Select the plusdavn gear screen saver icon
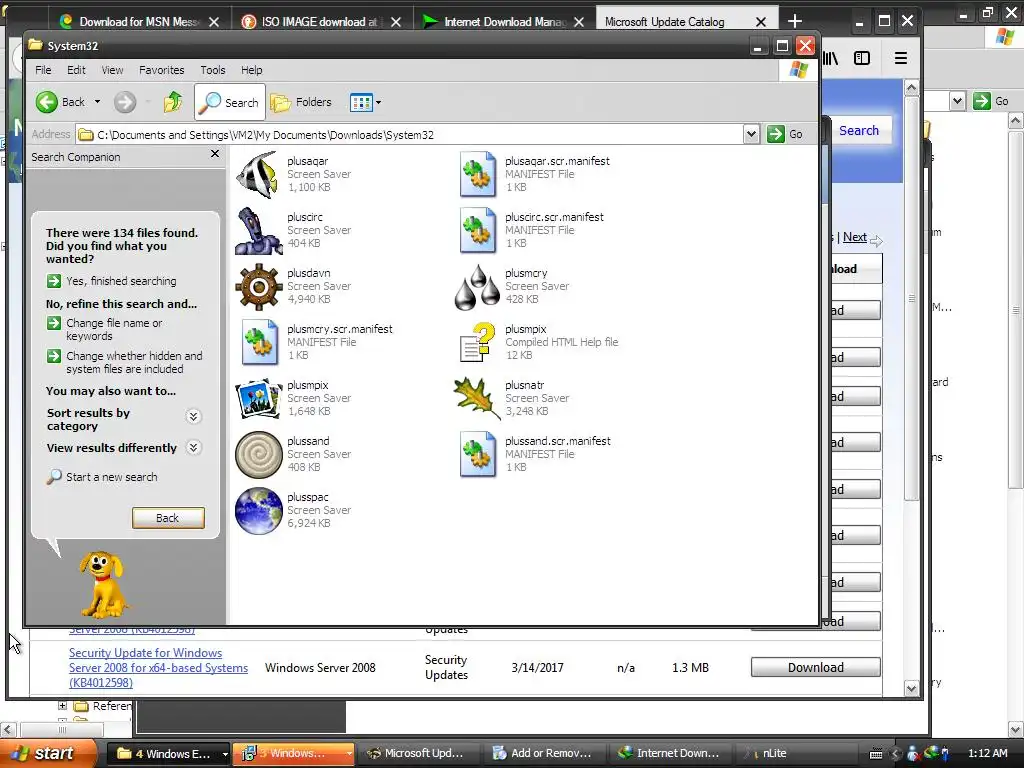 [x=259, y=287]
